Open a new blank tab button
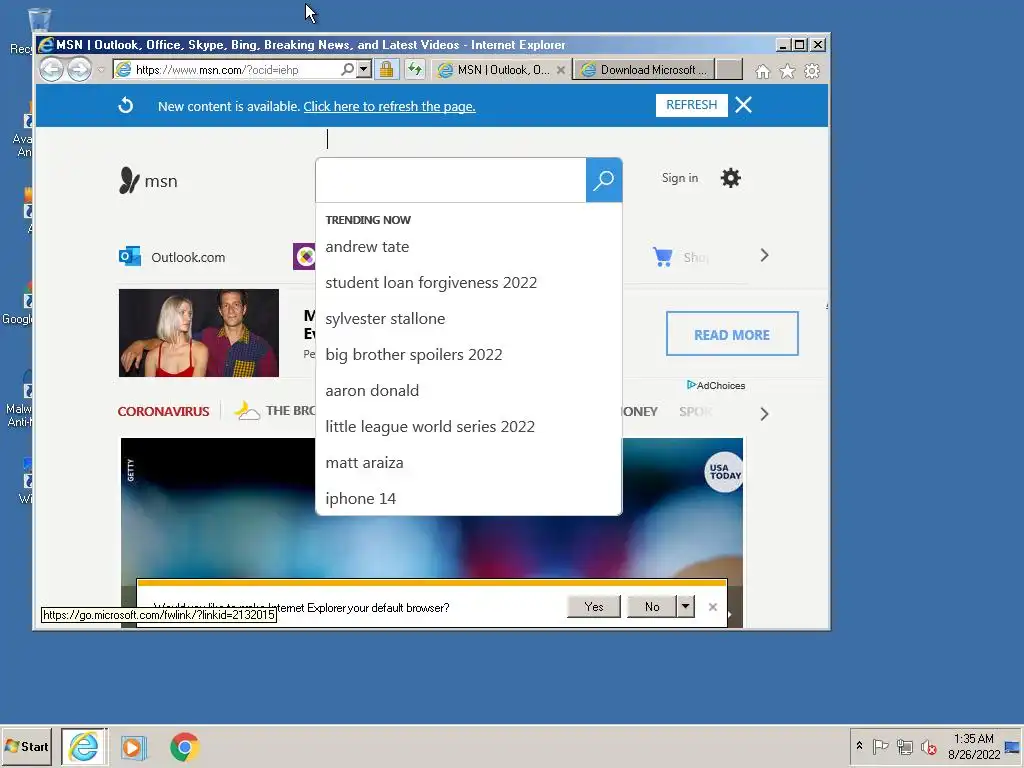This screenshot has height=768, width=1024. (x=729, y=70)
